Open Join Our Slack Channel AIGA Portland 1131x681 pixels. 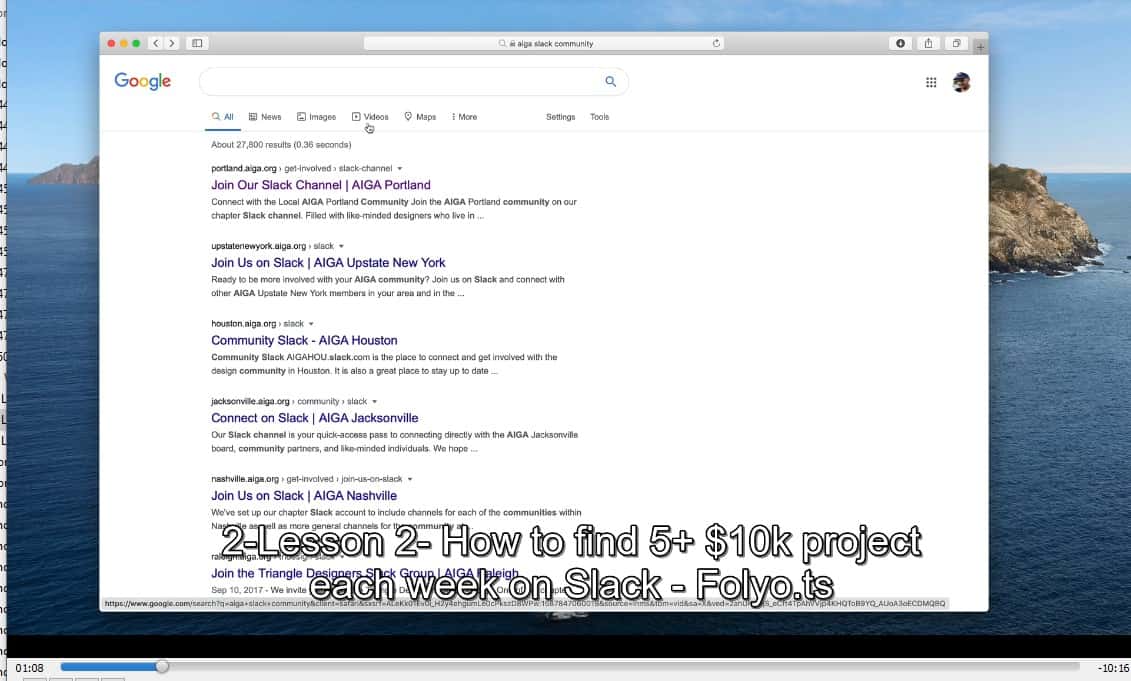[x=320, y=185]
